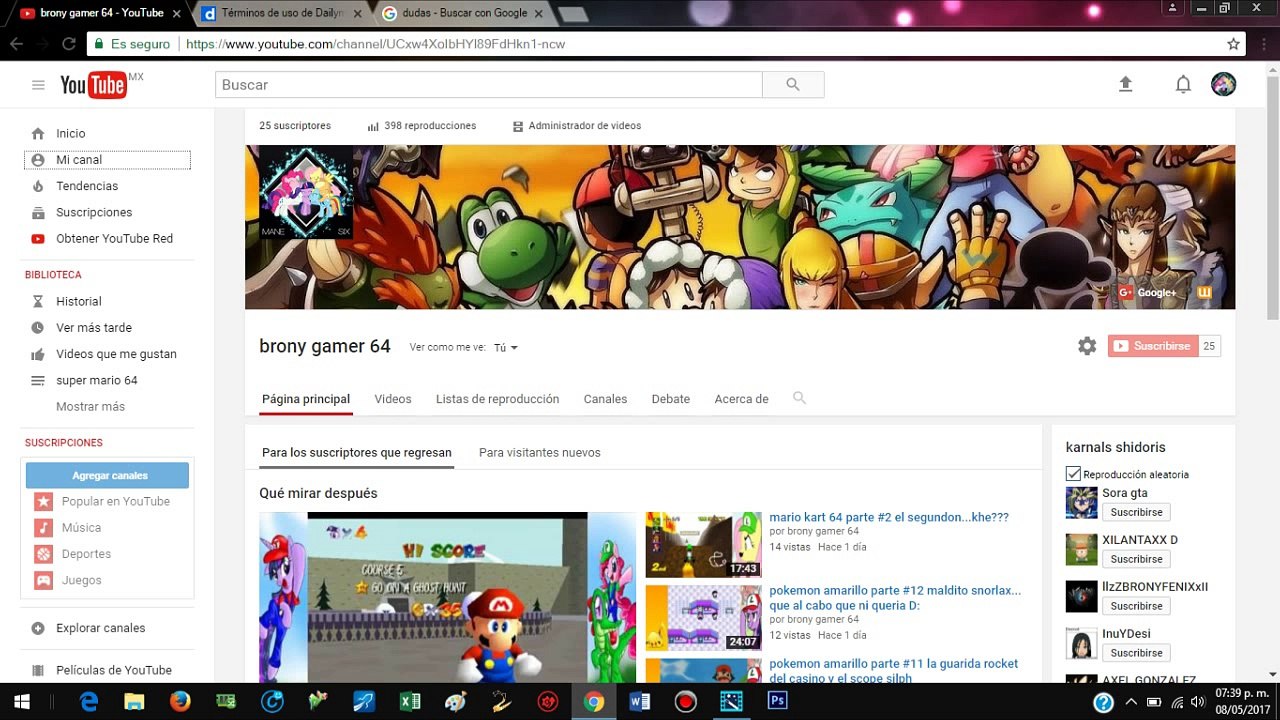
Task: Open Word from the taskbar
Action: pyautogui.click(x=640, y=702)
